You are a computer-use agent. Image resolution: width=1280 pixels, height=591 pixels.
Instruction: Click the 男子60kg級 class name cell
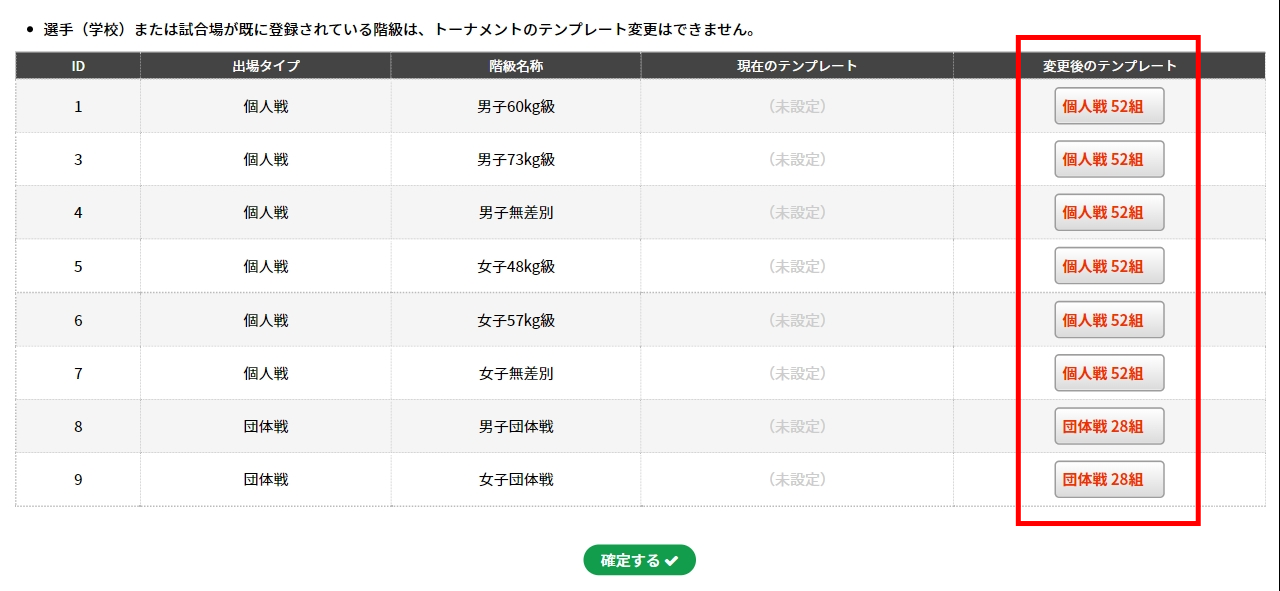(x=516, y=106)
